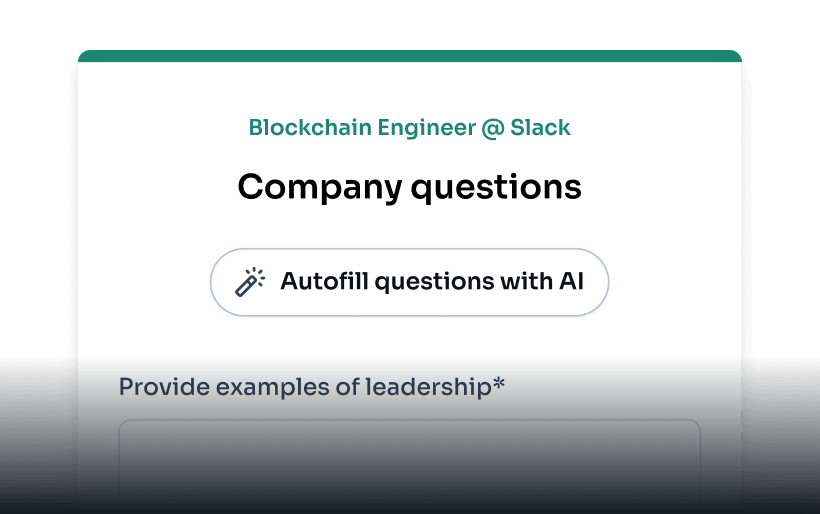Click the word questions in the heading
The height and width of the screenshot is (514, 820).
(x=497, y=187)
